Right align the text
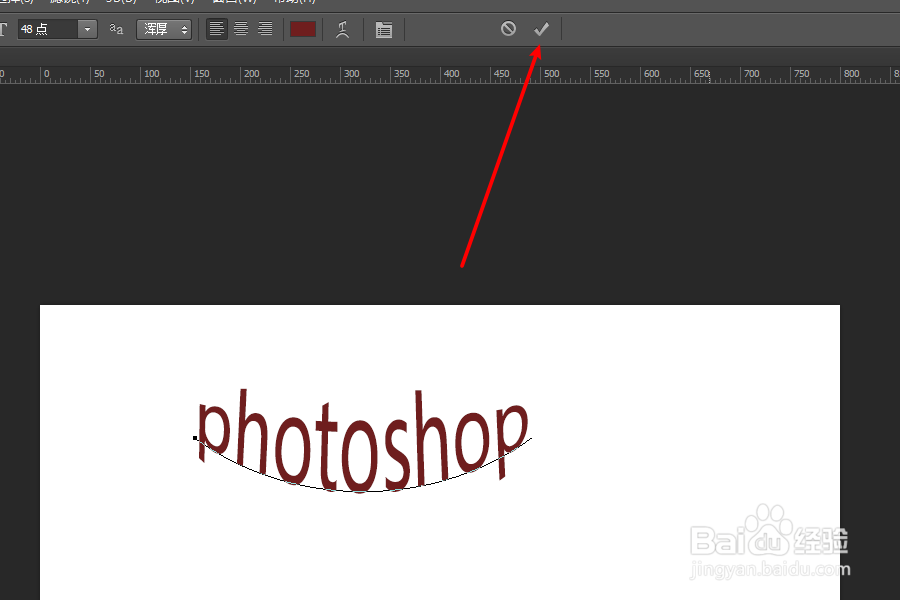Viewport: 900px width, 600px height. [x=265, y=29]
